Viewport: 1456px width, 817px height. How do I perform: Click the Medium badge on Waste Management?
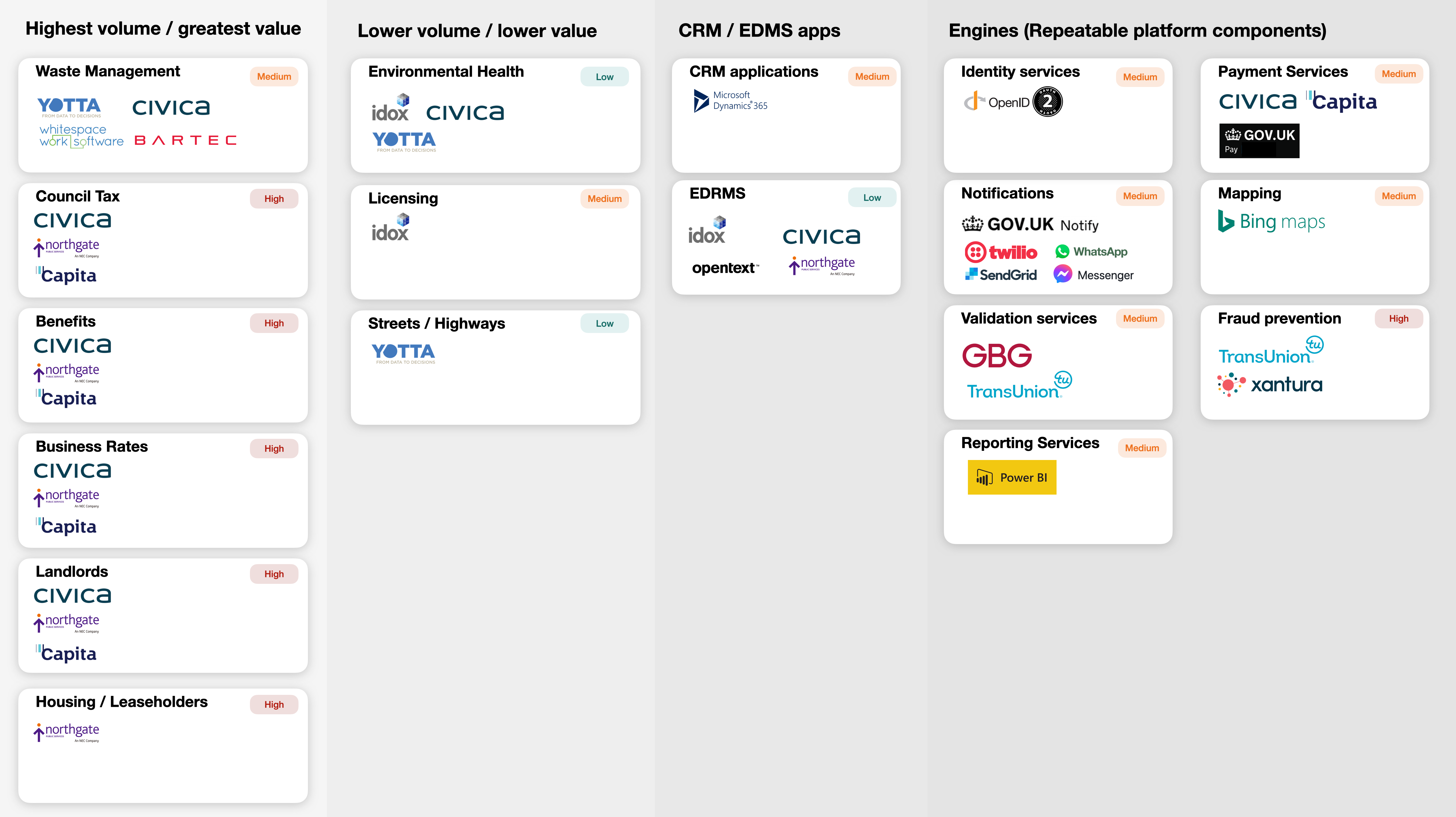coord(274,76)
